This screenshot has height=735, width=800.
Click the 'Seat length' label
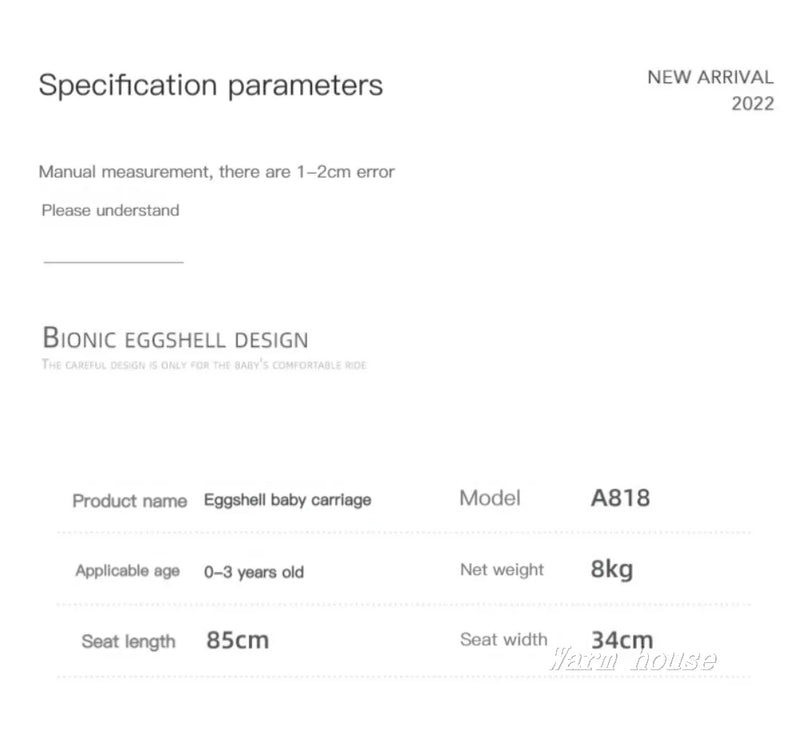point(128,641)
